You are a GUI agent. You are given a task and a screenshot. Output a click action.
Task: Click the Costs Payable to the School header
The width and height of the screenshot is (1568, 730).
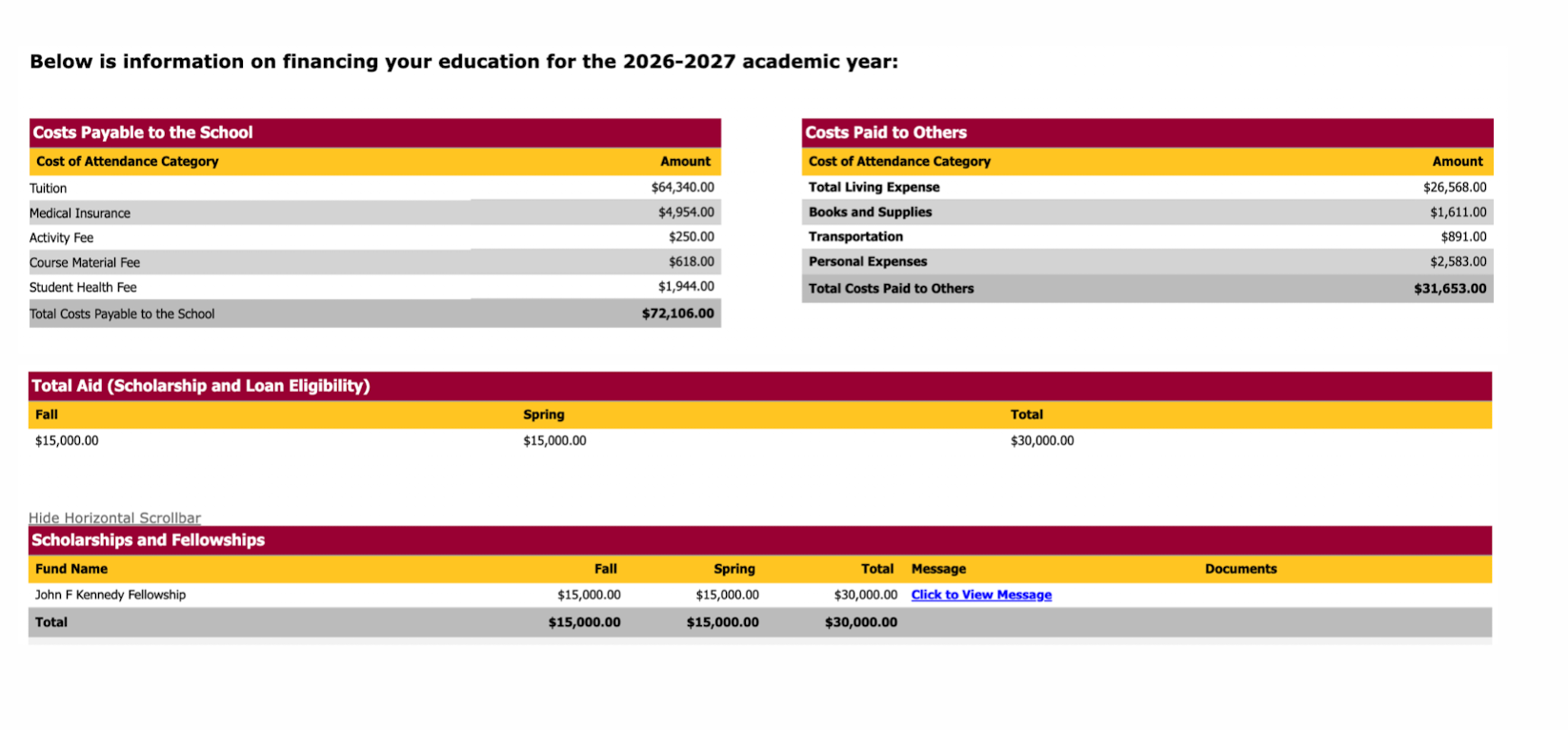[143, 132]
